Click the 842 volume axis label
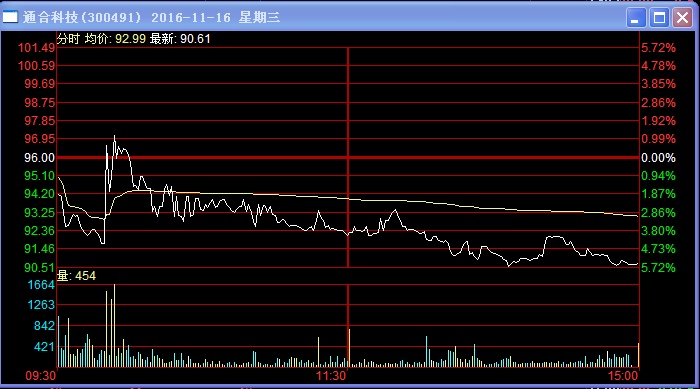Screen dimensions: 700x389 pyautogui.click(x=44, y=326)
